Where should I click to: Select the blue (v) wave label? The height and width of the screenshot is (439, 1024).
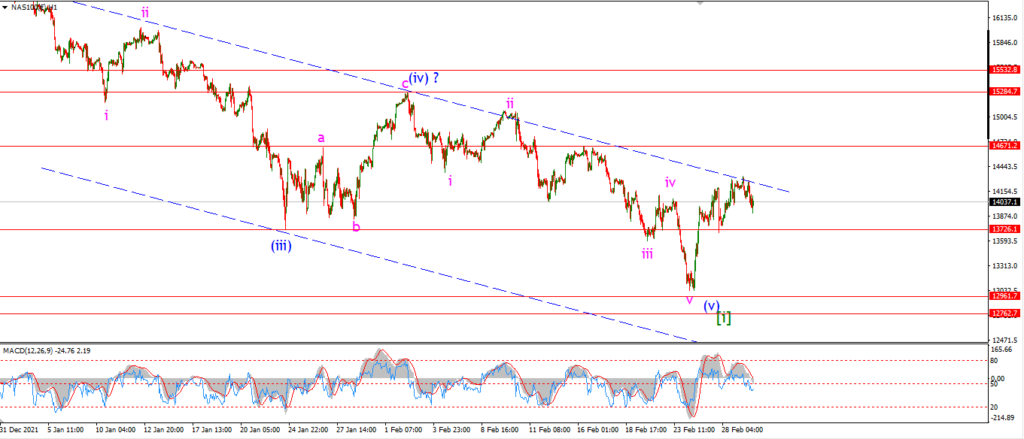[711, 305]
